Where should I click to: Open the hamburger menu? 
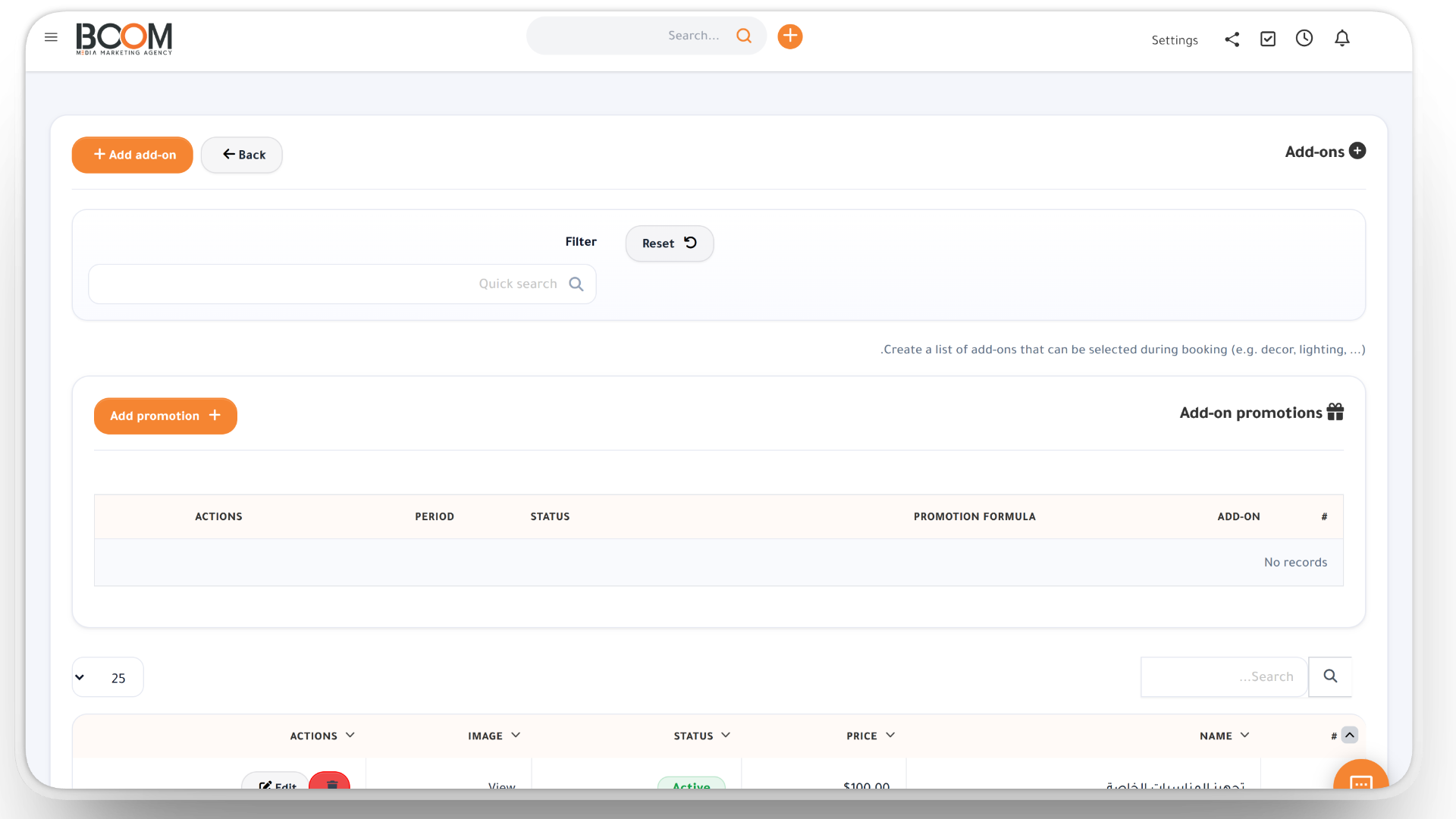51,37
